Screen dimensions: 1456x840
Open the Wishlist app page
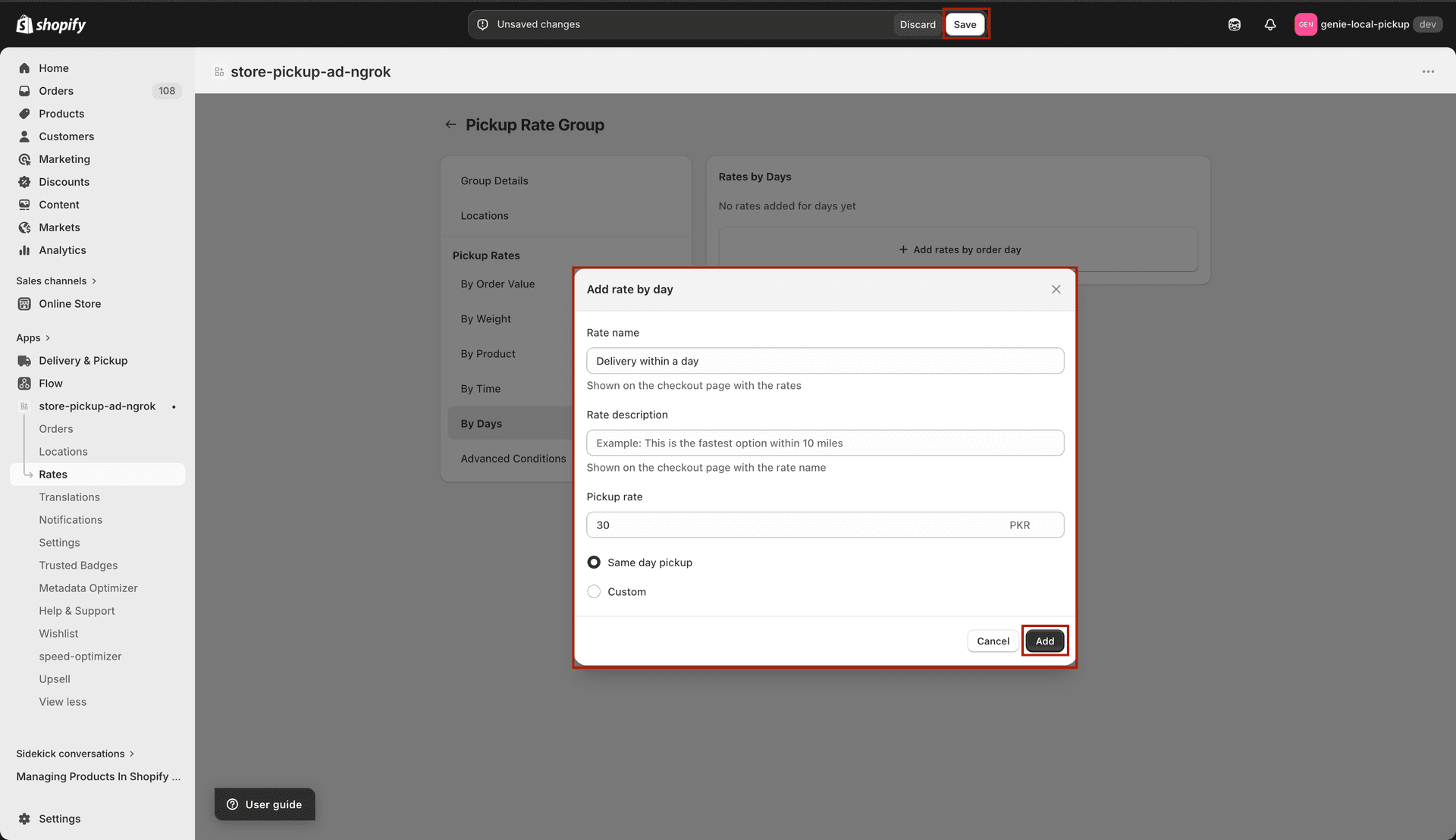click(x=58, y=634)
